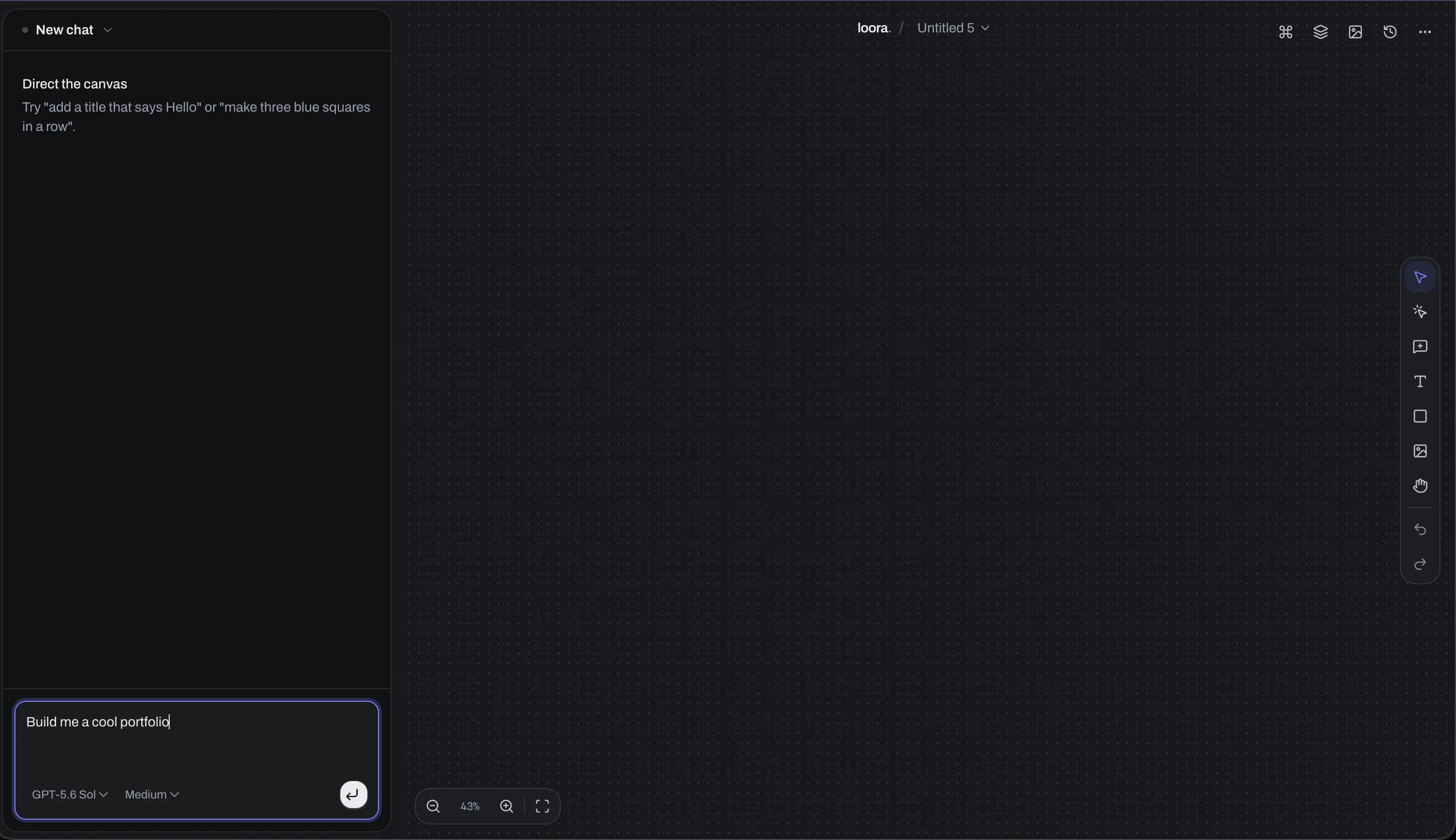
Task: Click the undo arrow
Action: click(1420, 530)
